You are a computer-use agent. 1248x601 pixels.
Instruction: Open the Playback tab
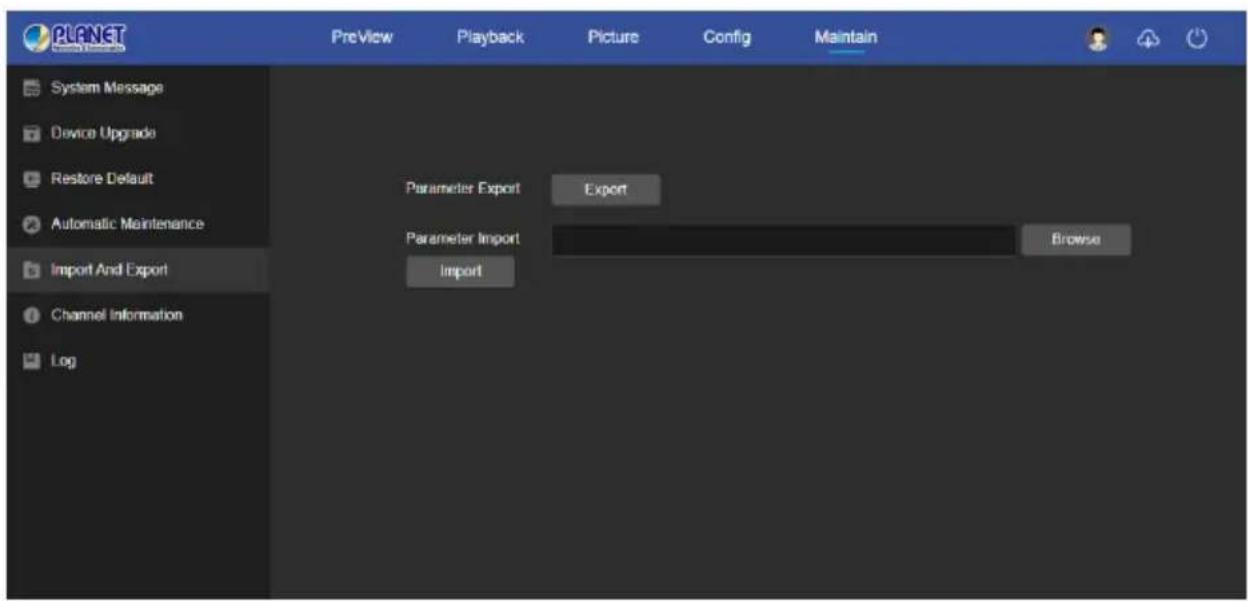490,37
